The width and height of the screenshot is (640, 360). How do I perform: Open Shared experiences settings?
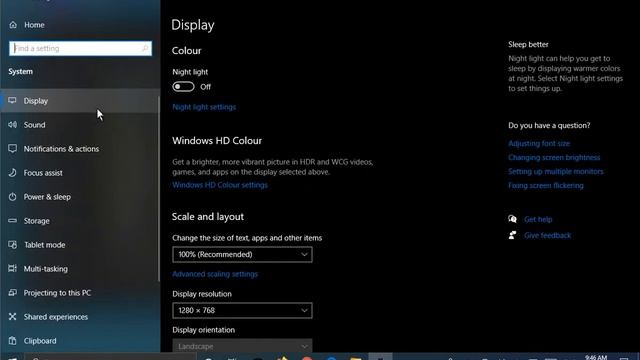coord(80,317)
